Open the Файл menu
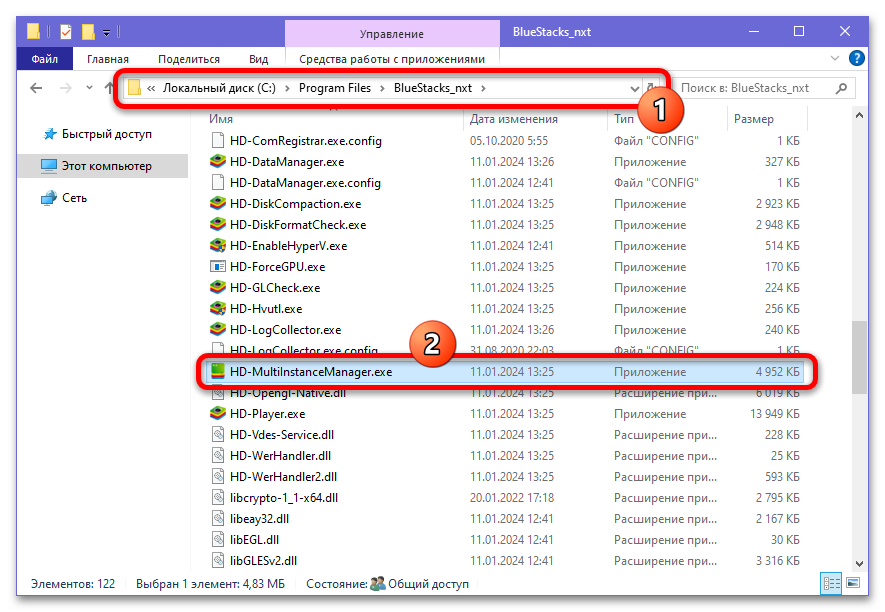Screen dimensions: 885x612 45,59
